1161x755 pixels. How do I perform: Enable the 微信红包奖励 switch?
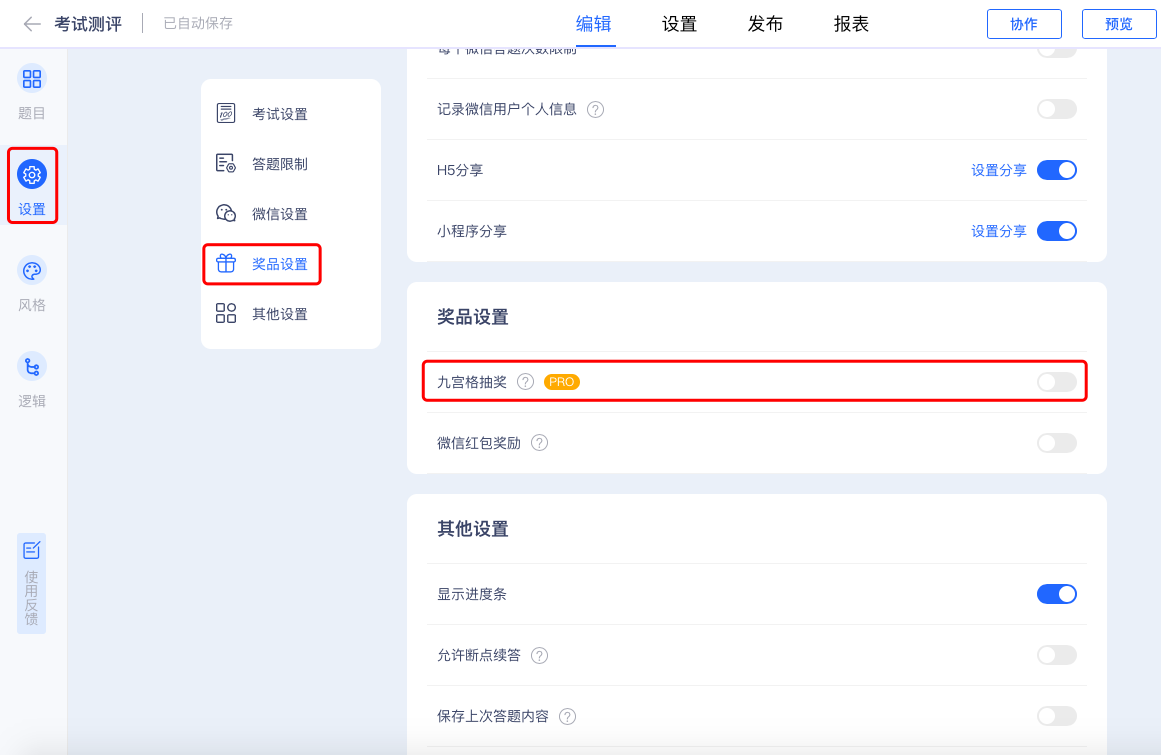pyautogui.click(x=1057, y=443)
